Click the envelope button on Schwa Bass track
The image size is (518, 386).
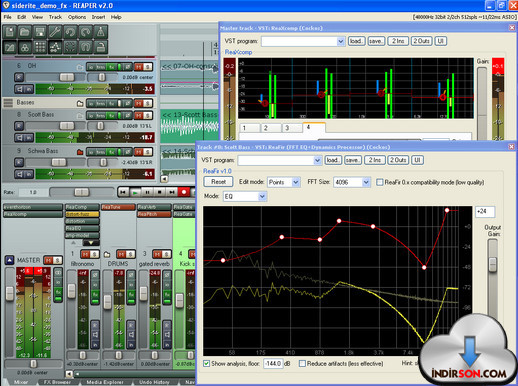click(x=100, y=152)
